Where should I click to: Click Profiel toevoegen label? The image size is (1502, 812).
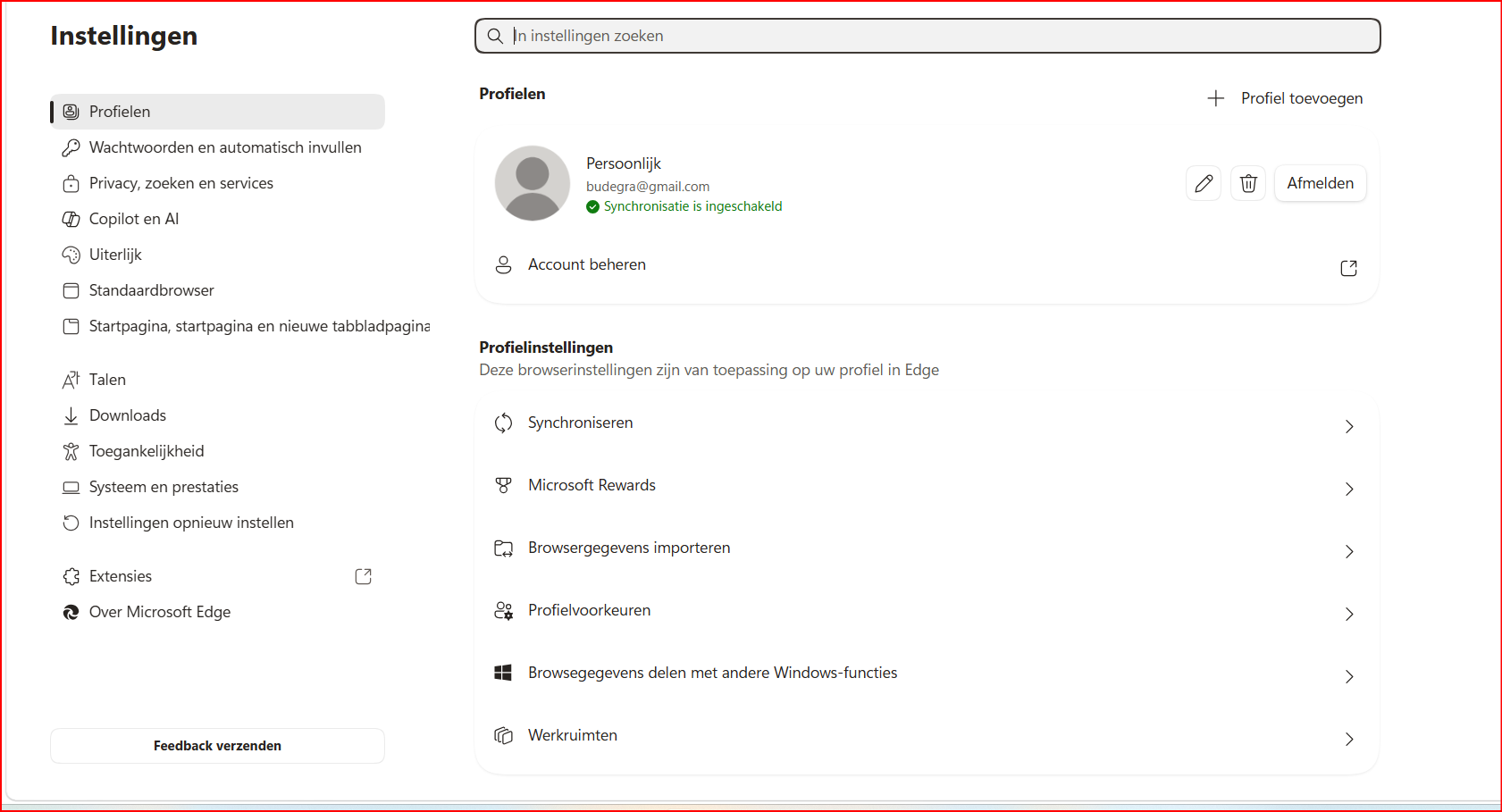pyautogui.click(x=1302, y=98)
